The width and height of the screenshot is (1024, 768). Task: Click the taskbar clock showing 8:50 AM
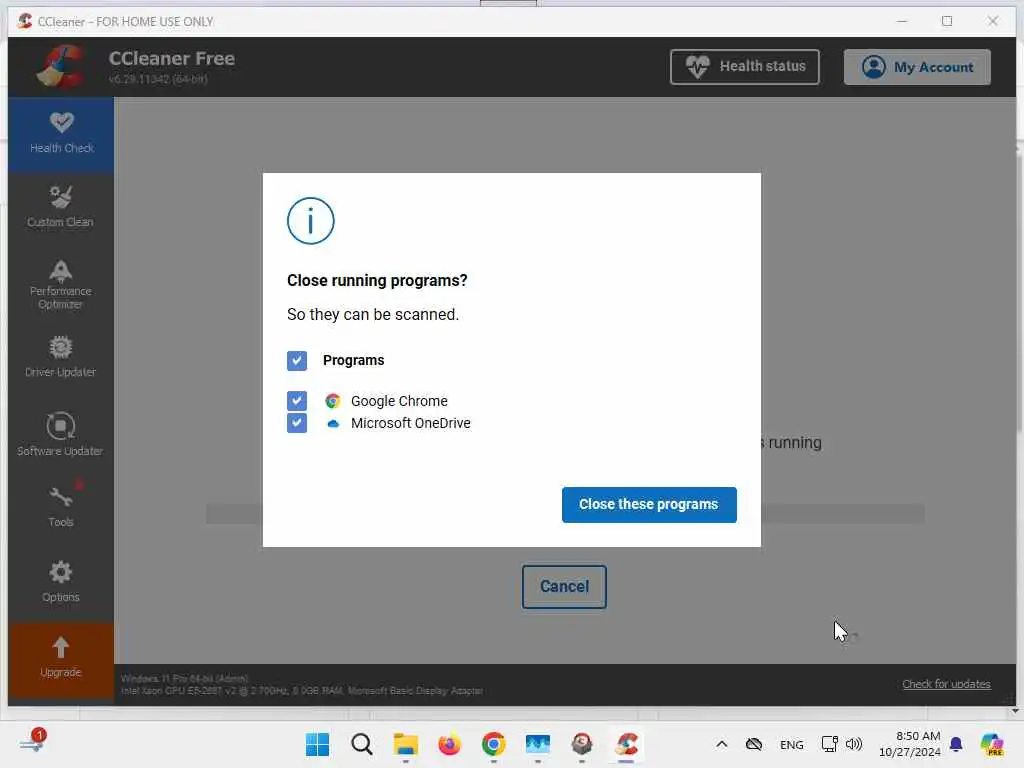910,744
